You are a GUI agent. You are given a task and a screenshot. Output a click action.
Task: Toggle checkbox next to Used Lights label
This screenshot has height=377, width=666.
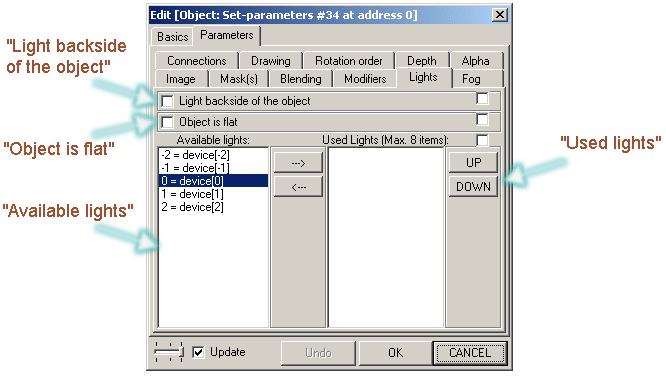pos(482,140)
